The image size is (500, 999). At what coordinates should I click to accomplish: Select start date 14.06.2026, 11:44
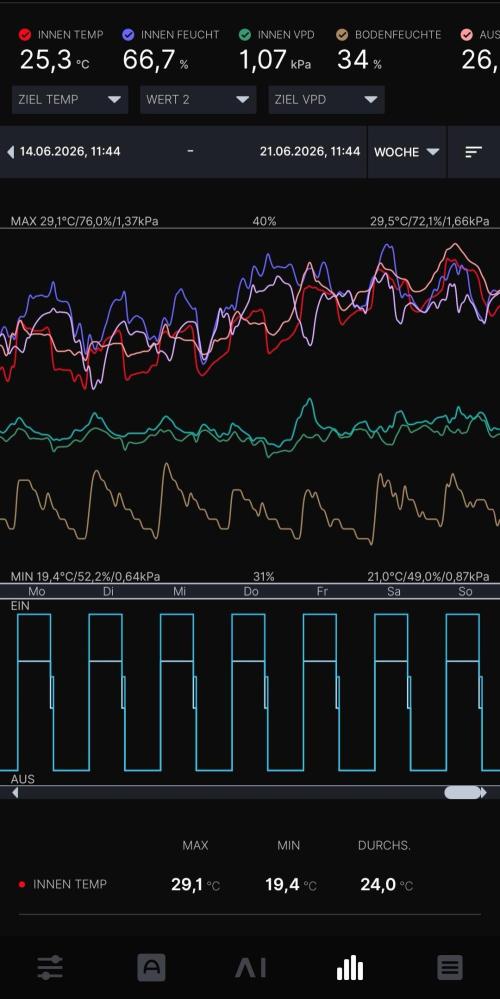click(70, 152)
